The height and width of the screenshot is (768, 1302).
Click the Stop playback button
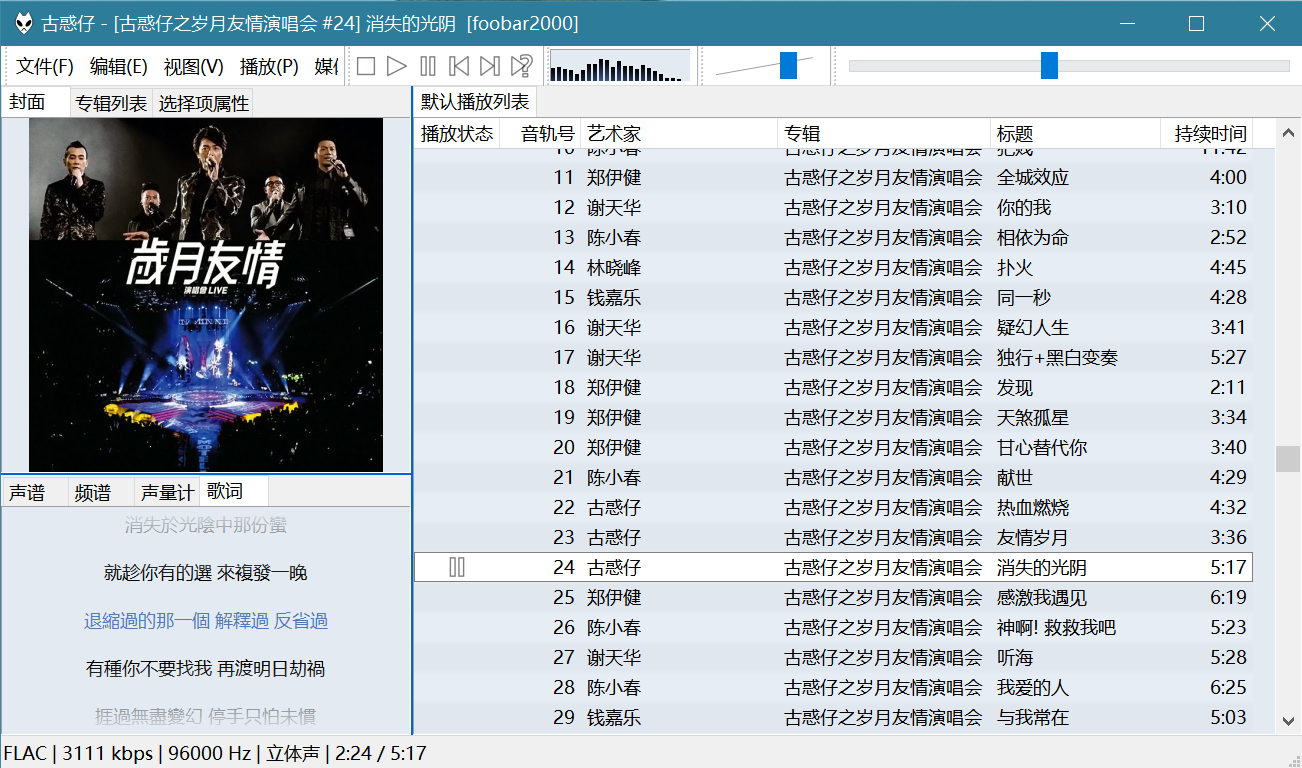pyautogui.click(x=366, y=66)
